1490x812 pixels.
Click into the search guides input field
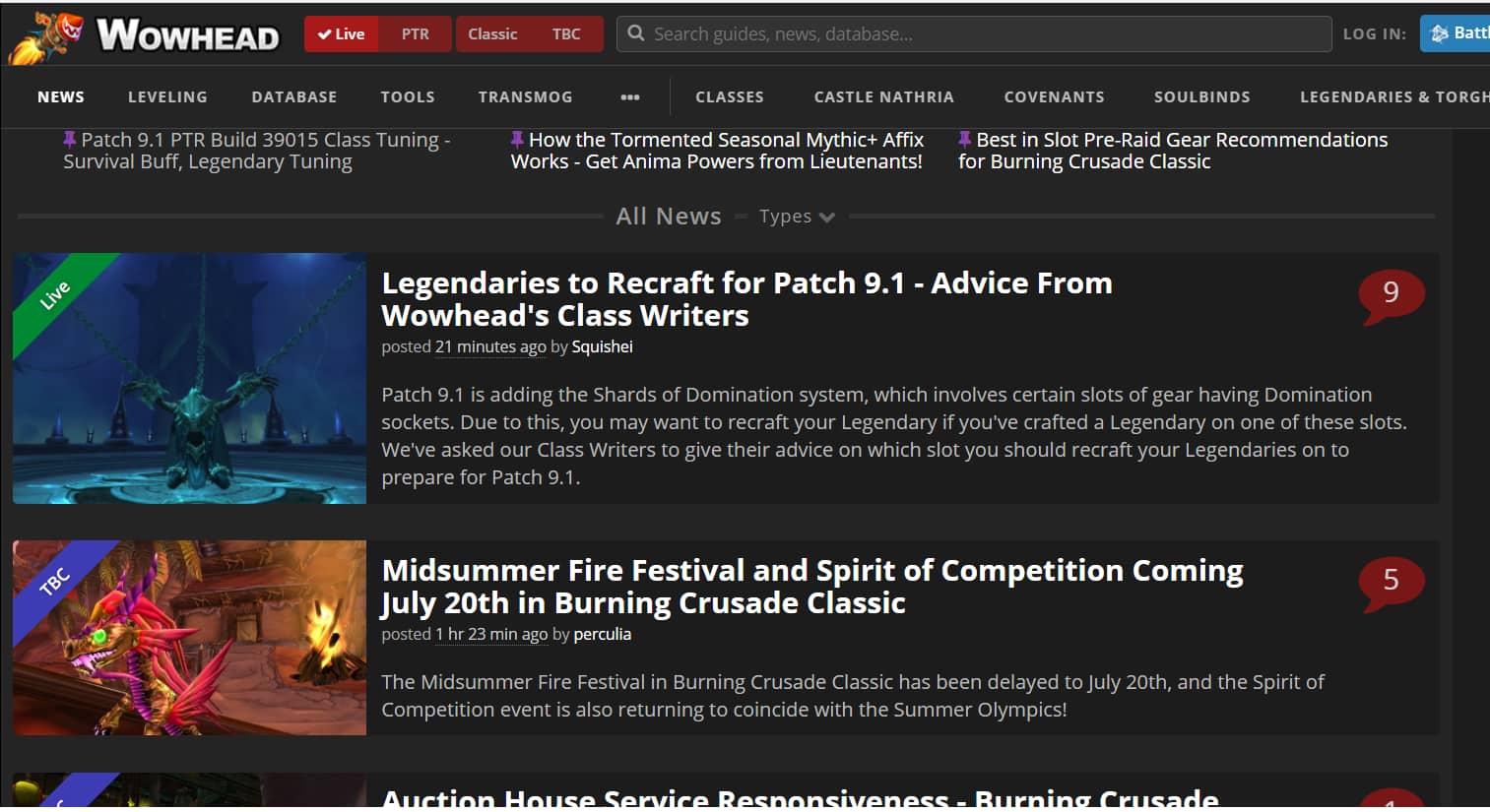pos(985,33)
